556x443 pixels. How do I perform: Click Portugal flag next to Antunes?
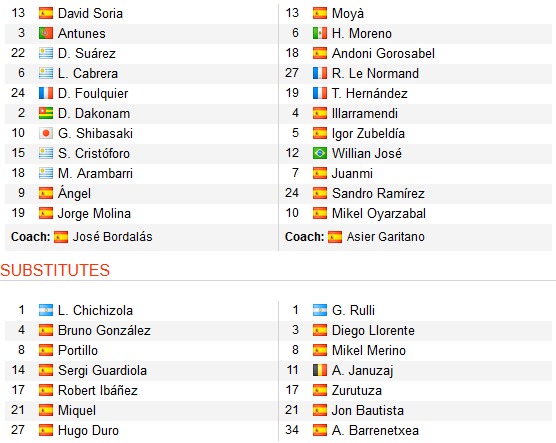(x=46, y=33)
